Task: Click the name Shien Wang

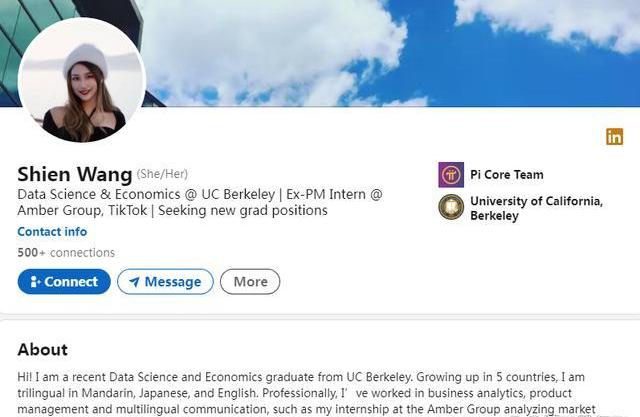Action: [74, 175]
